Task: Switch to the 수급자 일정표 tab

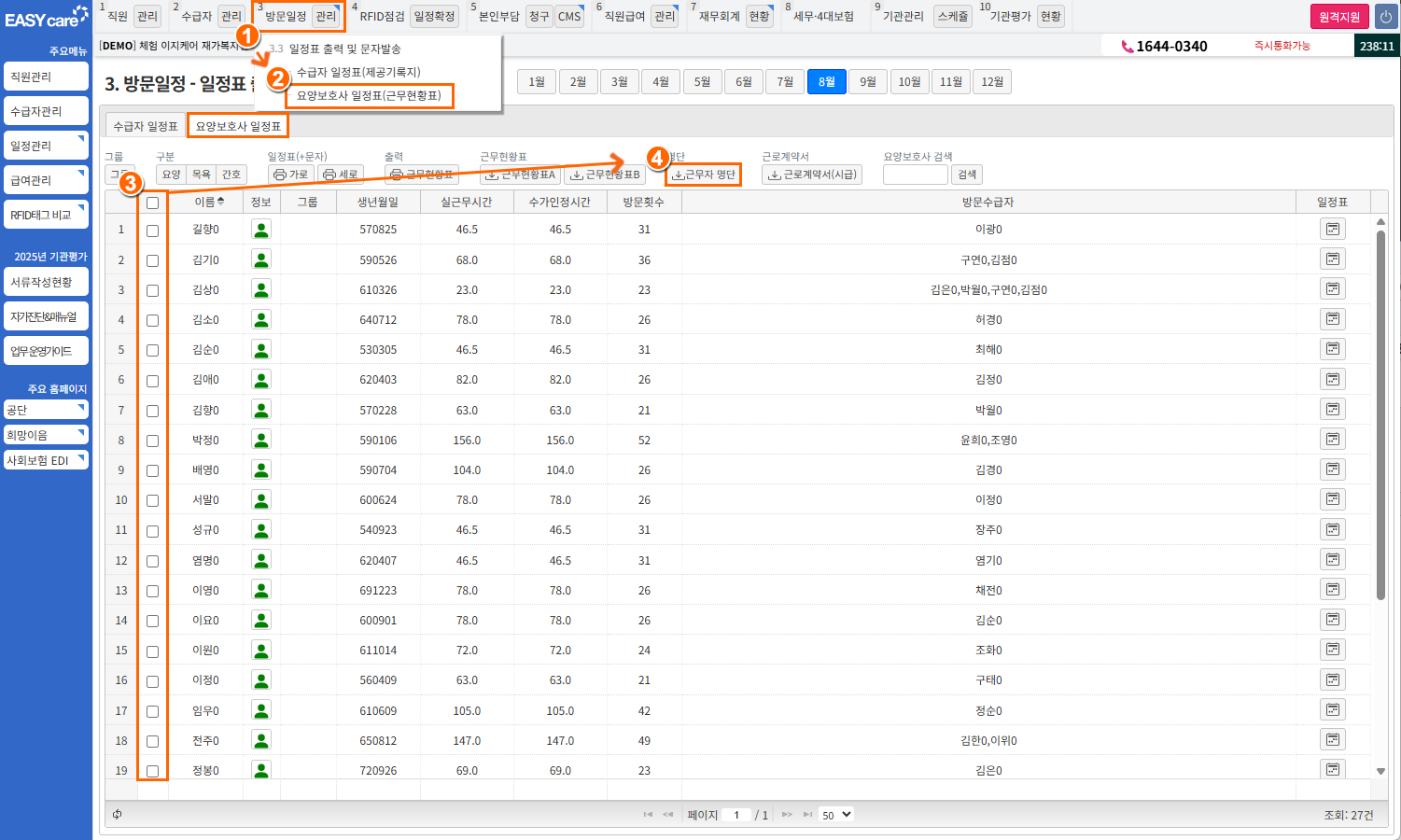Action: click(x=146, y=126)
